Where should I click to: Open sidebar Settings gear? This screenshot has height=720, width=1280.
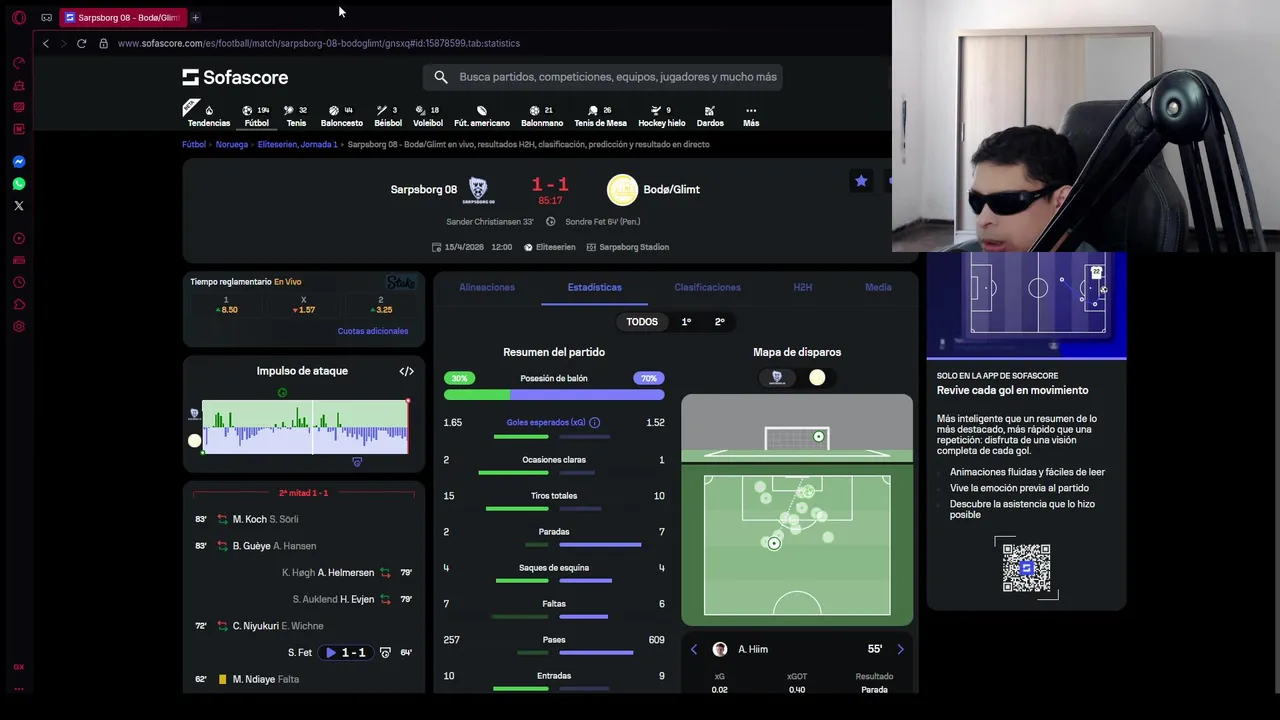[x=18, y=326]
